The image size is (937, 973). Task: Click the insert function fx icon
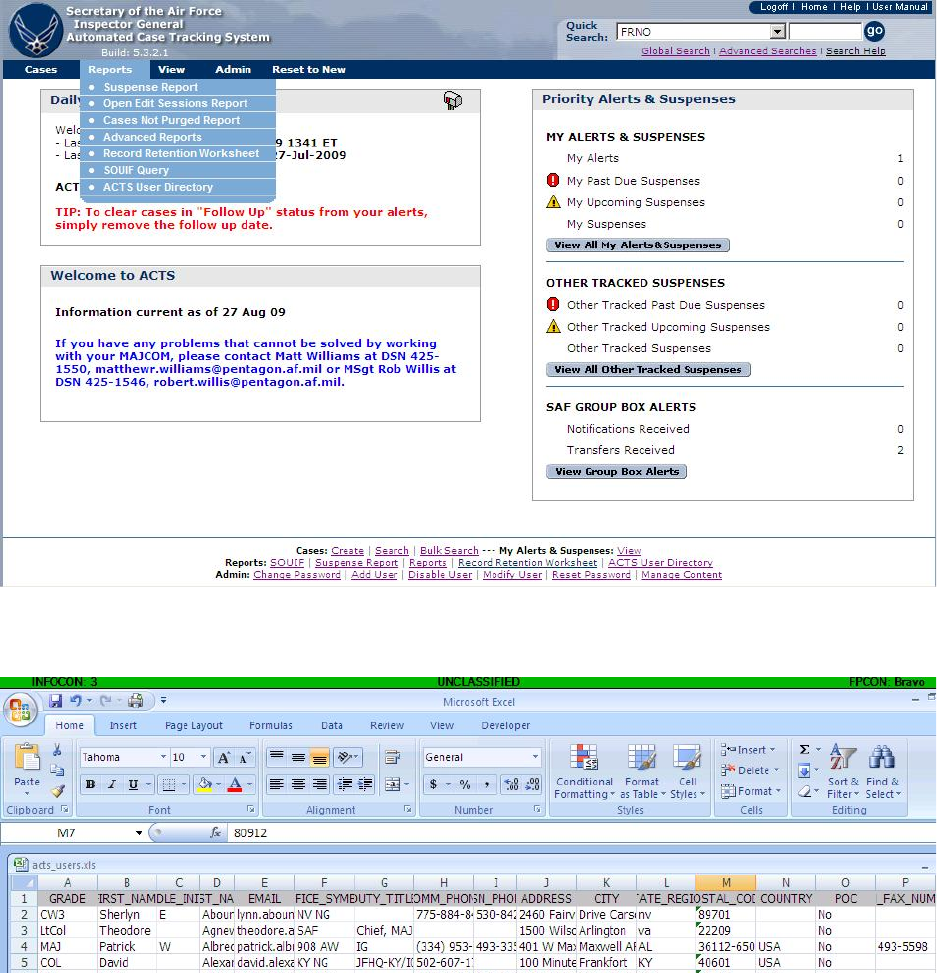[216, 833]
